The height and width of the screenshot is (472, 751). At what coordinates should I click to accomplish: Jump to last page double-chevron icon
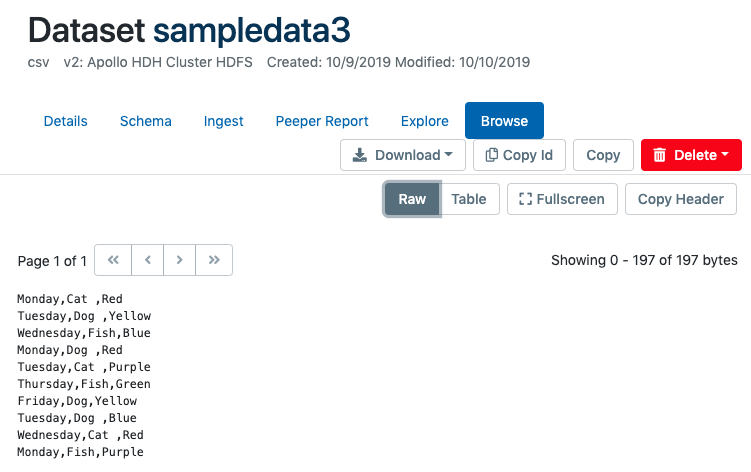pyautogui.click(x=214, y=260)
